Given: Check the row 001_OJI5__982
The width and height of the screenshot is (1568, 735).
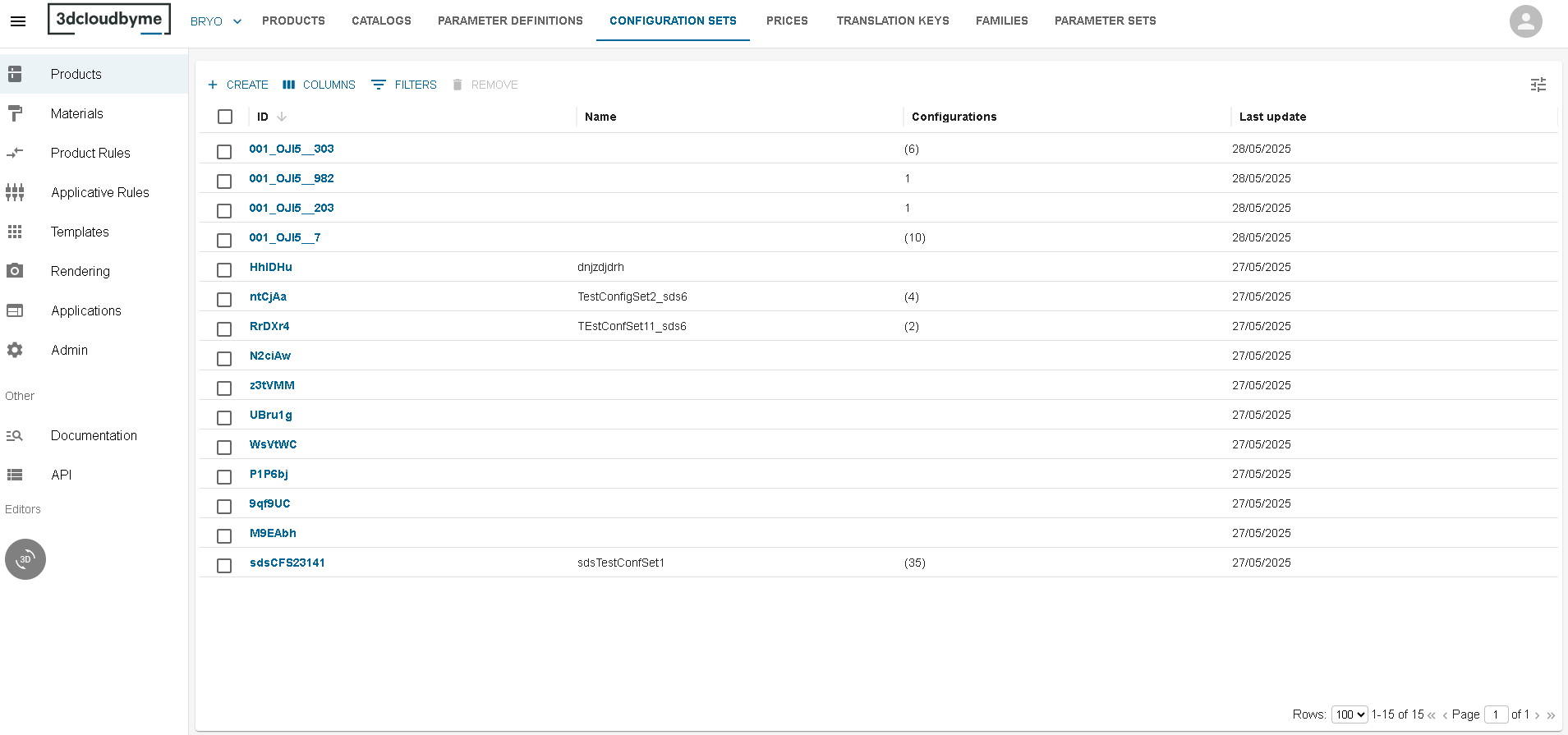Looking at the screenshot, I should coord(224,181).
